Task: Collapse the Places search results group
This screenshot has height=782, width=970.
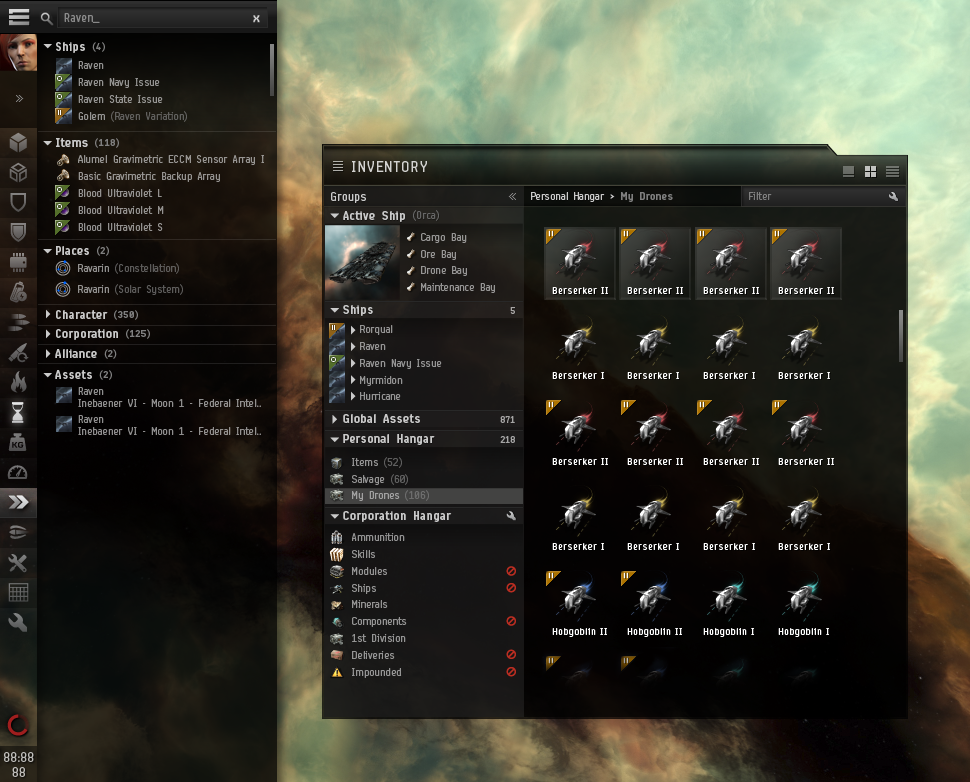Action: [x=48, y=251]
